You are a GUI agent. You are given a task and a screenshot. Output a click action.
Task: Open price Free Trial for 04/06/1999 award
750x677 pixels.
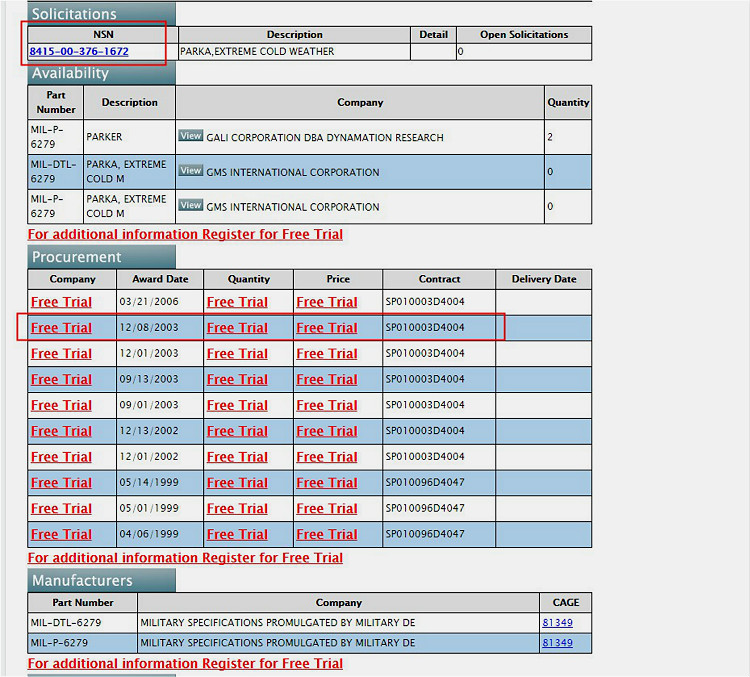(327, 534)
